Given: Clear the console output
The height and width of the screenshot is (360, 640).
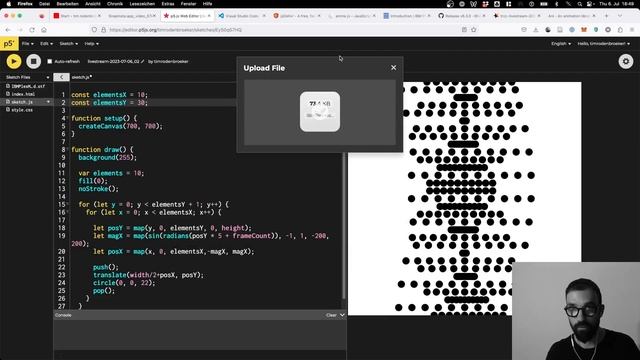Looking at the screenshot, I should coord(331,315).
